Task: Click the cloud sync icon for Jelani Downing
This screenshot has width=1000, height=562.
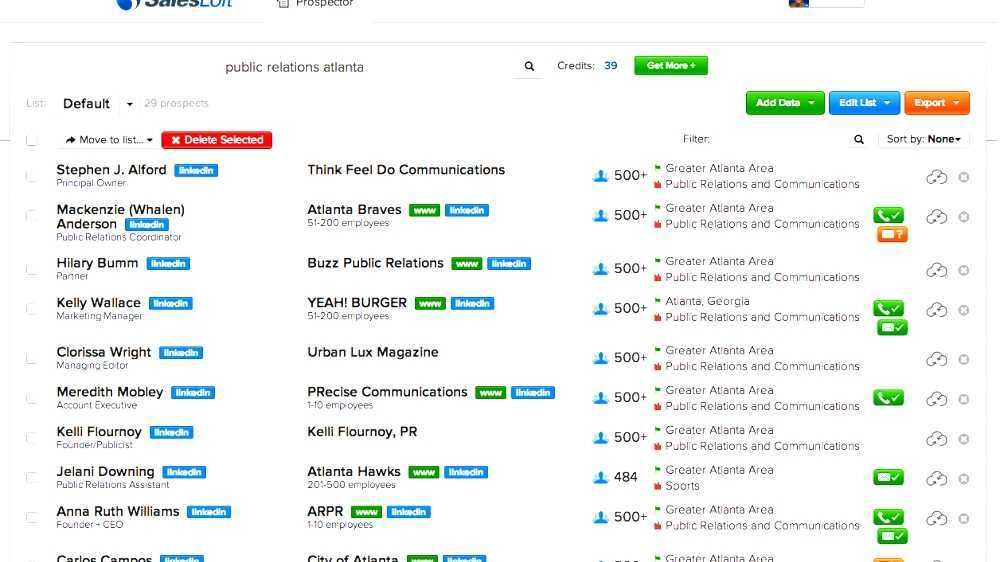Action: pyautogui.click(x=936, y=479)
